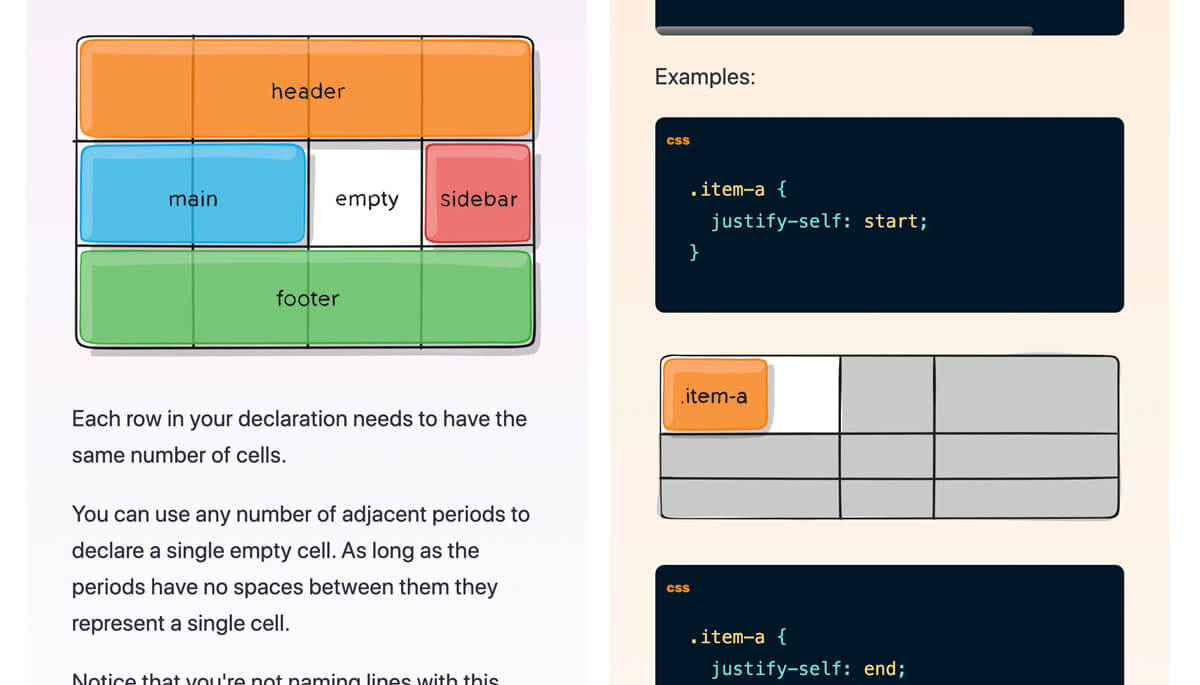
Task: Click the css label on the first code block
Action: 677,140
